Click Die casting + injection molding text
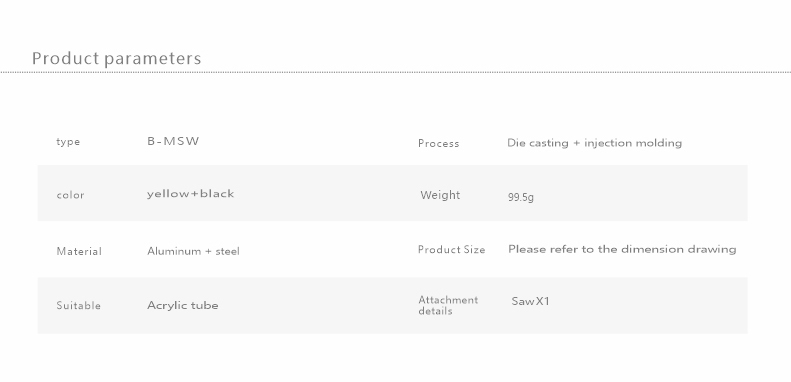This screenshot has height=382, width=791. (594, 143)
